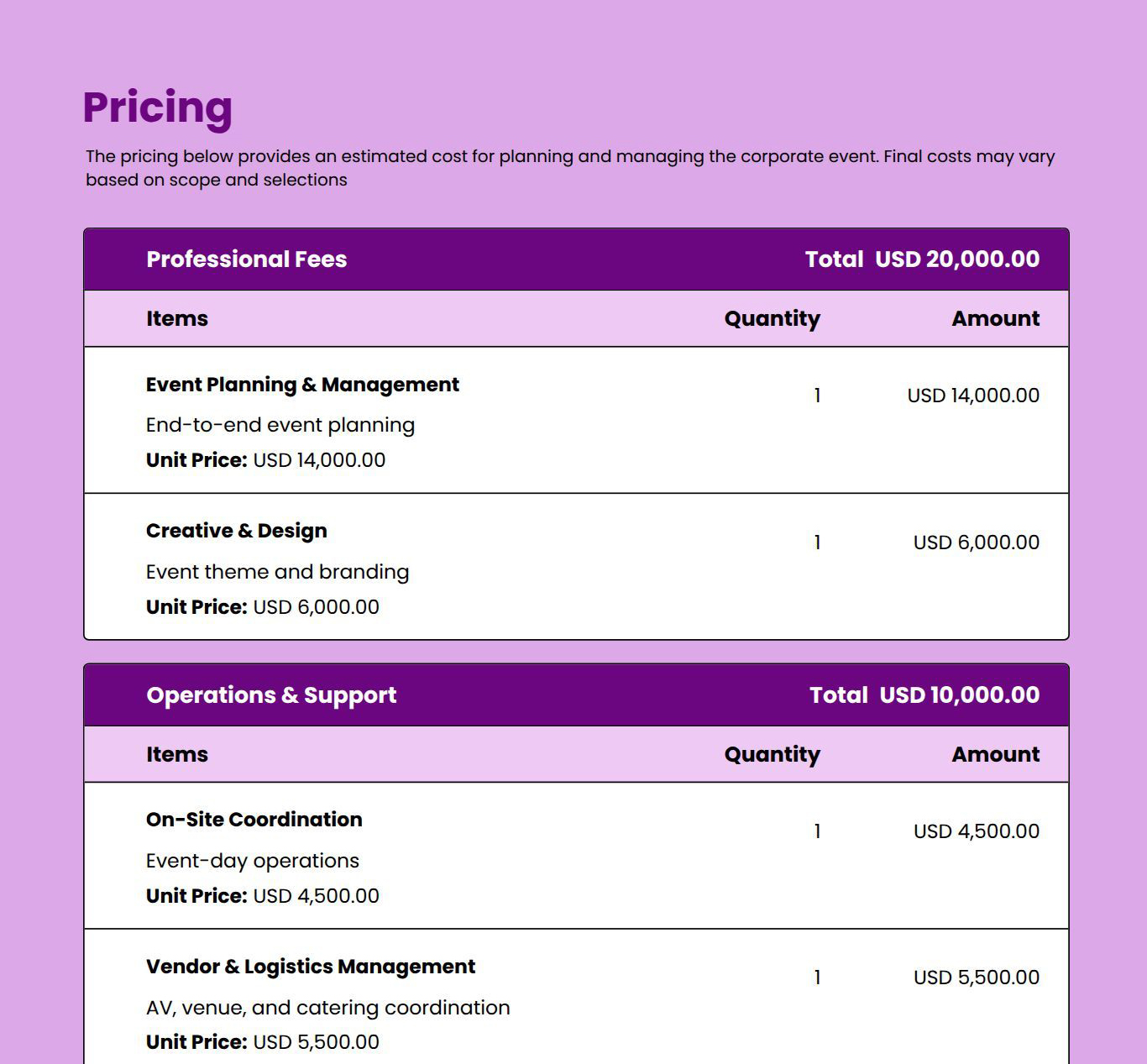This screenshot has height=1064, width=1147.
Task: Click the Event theme and branding description
Action: (277, 572)
